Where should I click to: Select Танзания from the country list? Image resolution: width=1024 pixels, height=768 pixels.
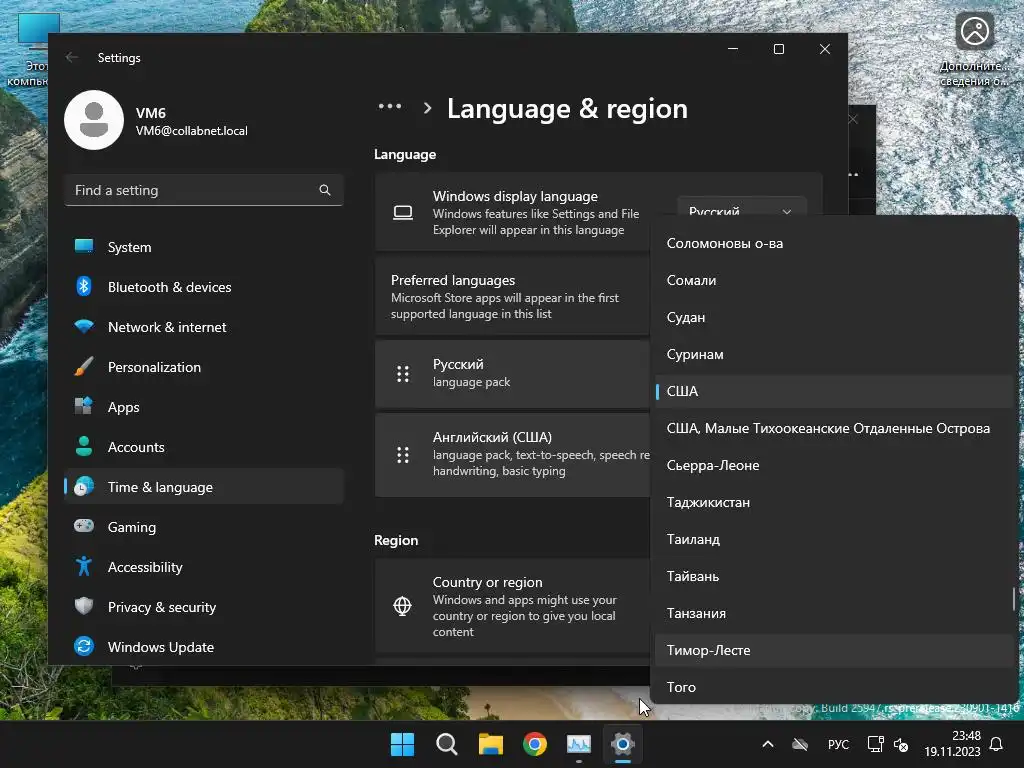pyautogui.click(x=834, y=613)
